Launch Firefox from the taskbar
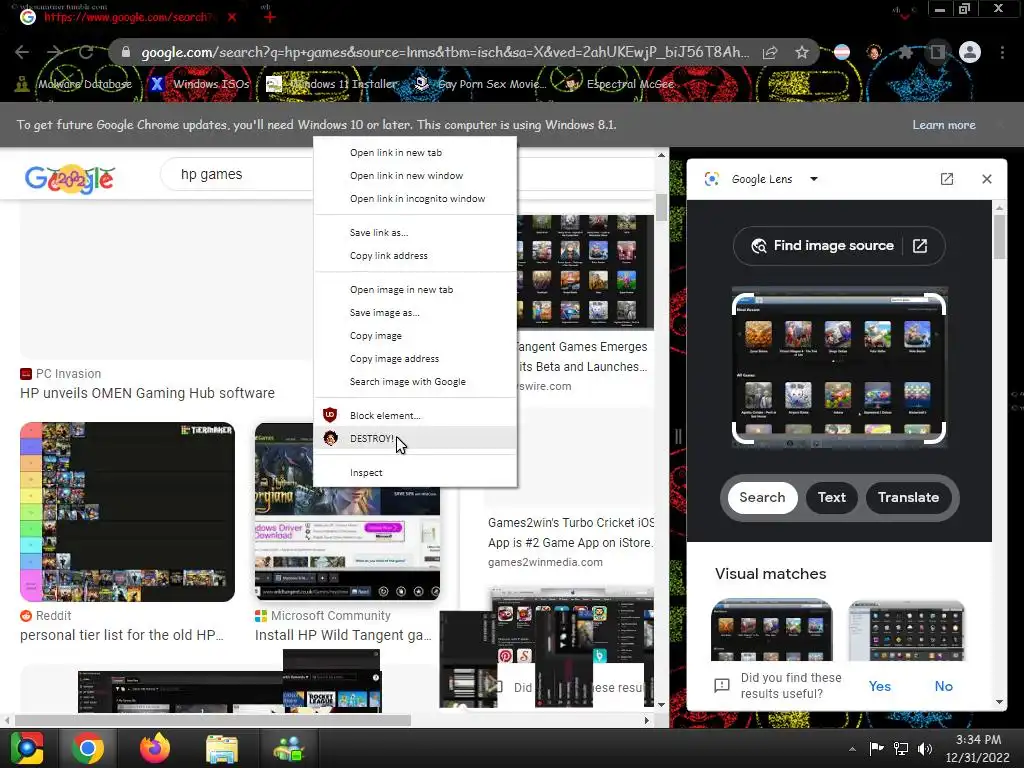The height and width of the screenshot is (768, 1024). (x=155, y=748)
